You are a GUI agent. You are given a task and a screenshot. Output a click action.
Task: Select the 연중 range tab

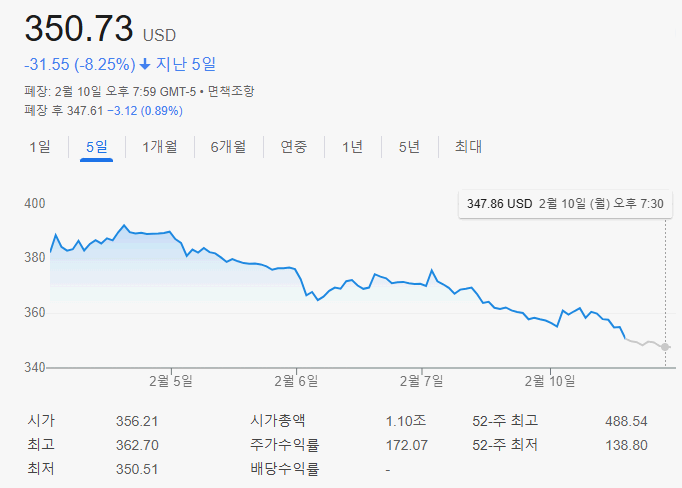point(294,147)
